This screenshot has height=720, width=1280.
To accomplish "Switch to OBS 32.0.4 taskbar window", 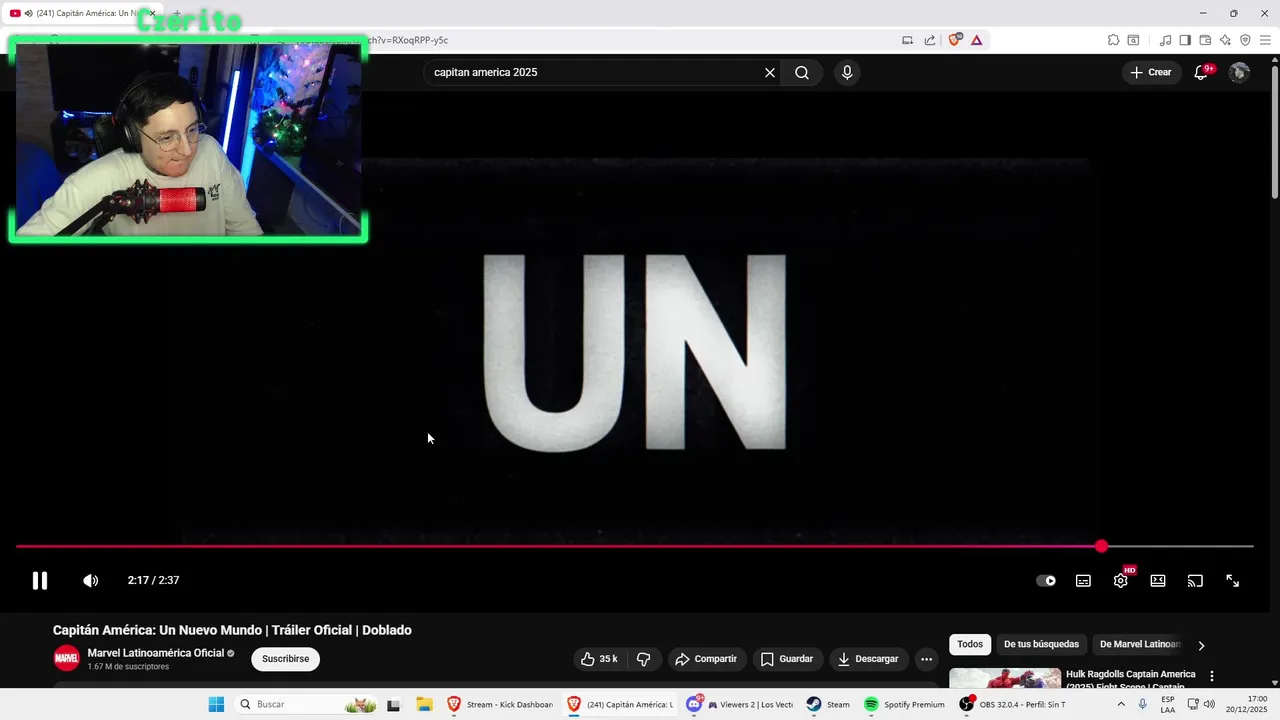I will (x=1012, y=704).
